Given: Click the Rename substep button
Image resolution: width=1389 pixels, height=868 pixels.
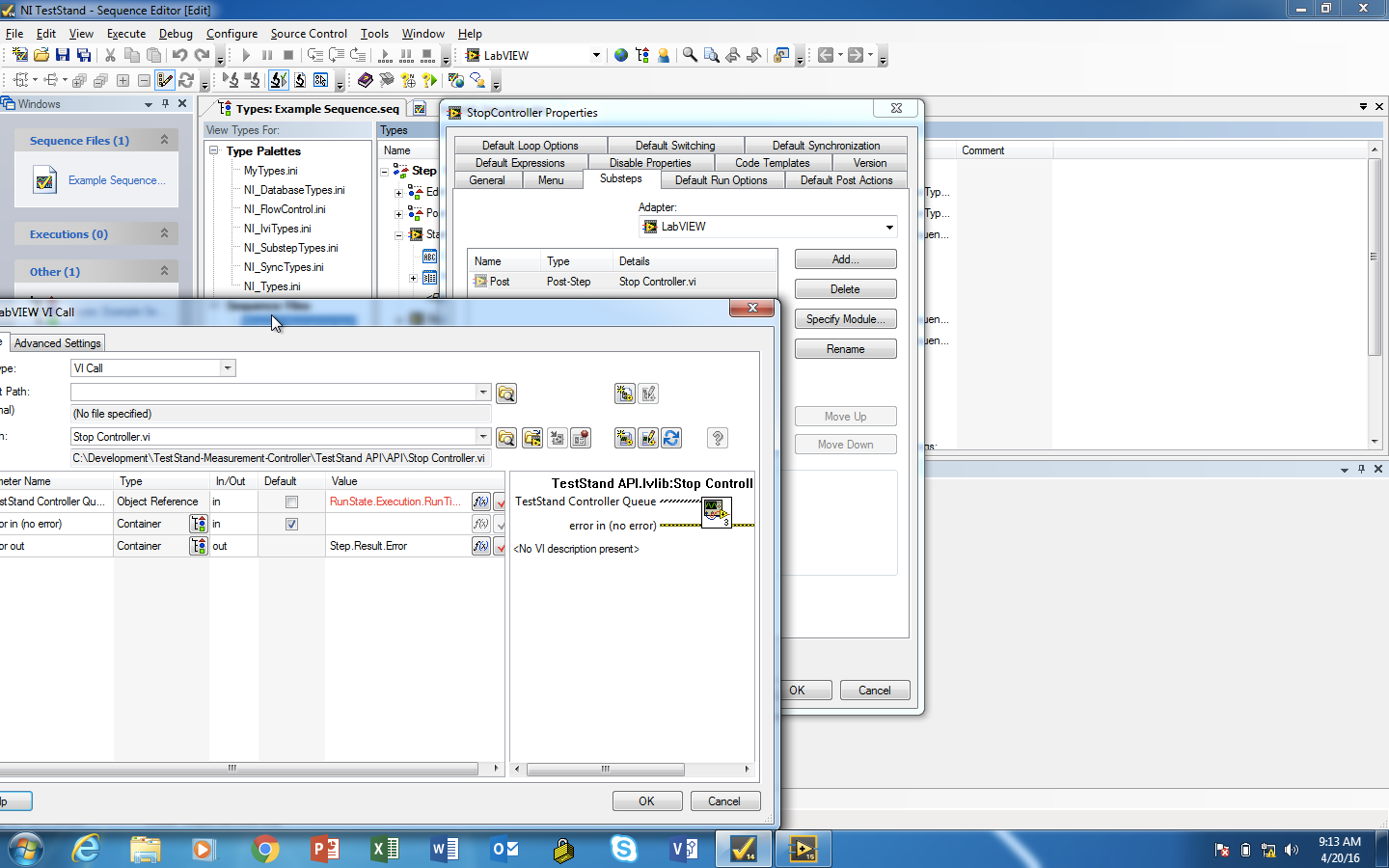Looking at the screenshot, I should coord(845,349).
